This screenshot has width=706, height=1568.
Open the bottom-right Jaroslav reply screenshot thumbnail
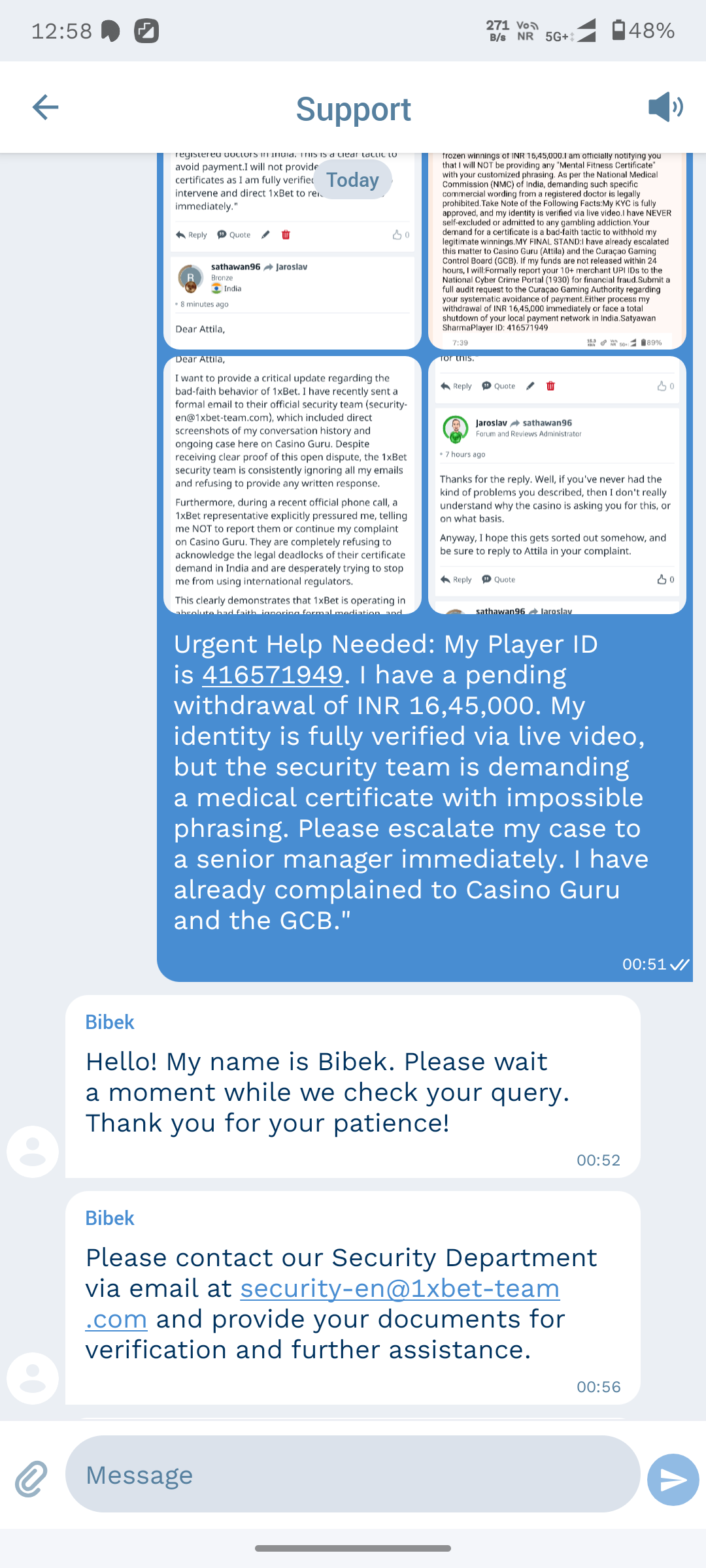[x=557, y=485]
